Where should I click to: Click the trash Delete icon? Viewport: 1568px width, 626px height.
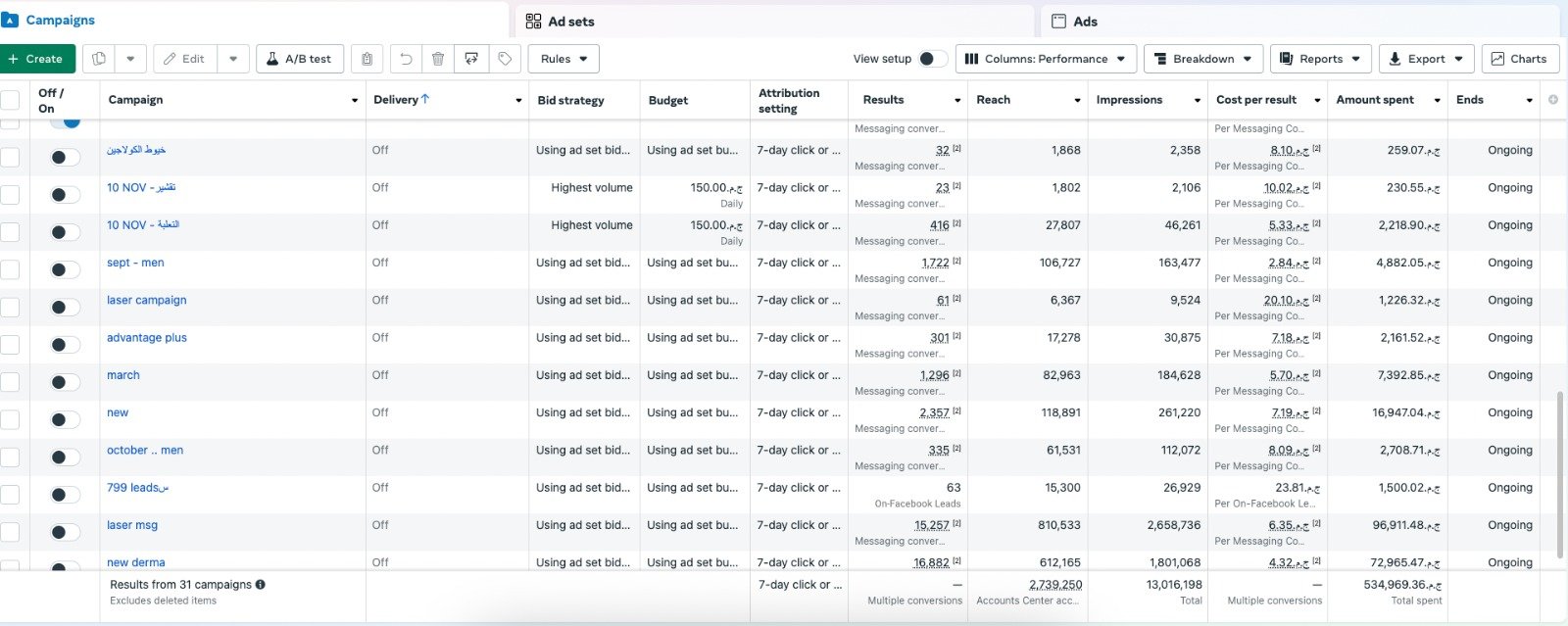tap(438, 59)
